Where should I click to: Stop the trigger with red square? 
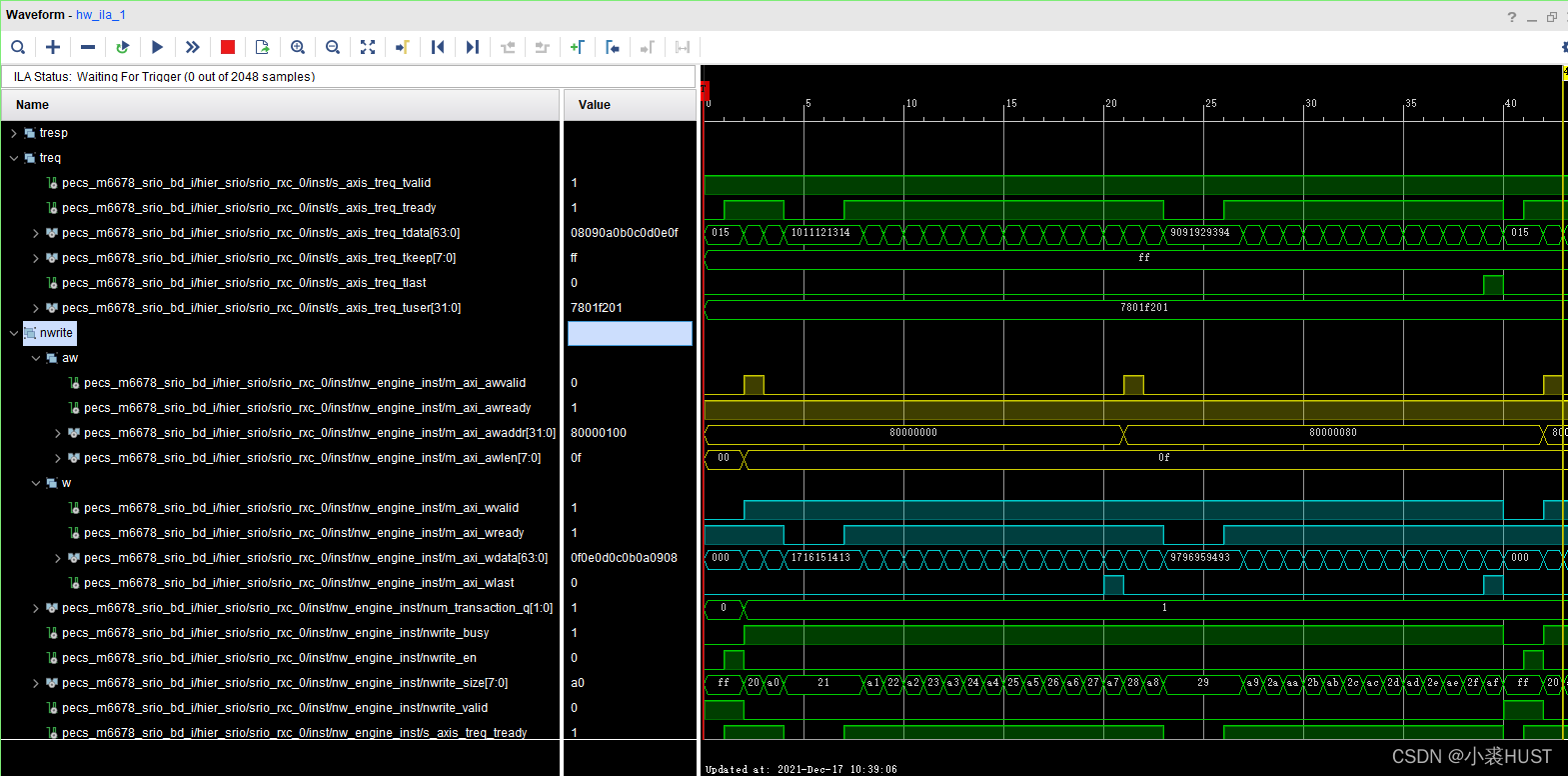point(228,47)
